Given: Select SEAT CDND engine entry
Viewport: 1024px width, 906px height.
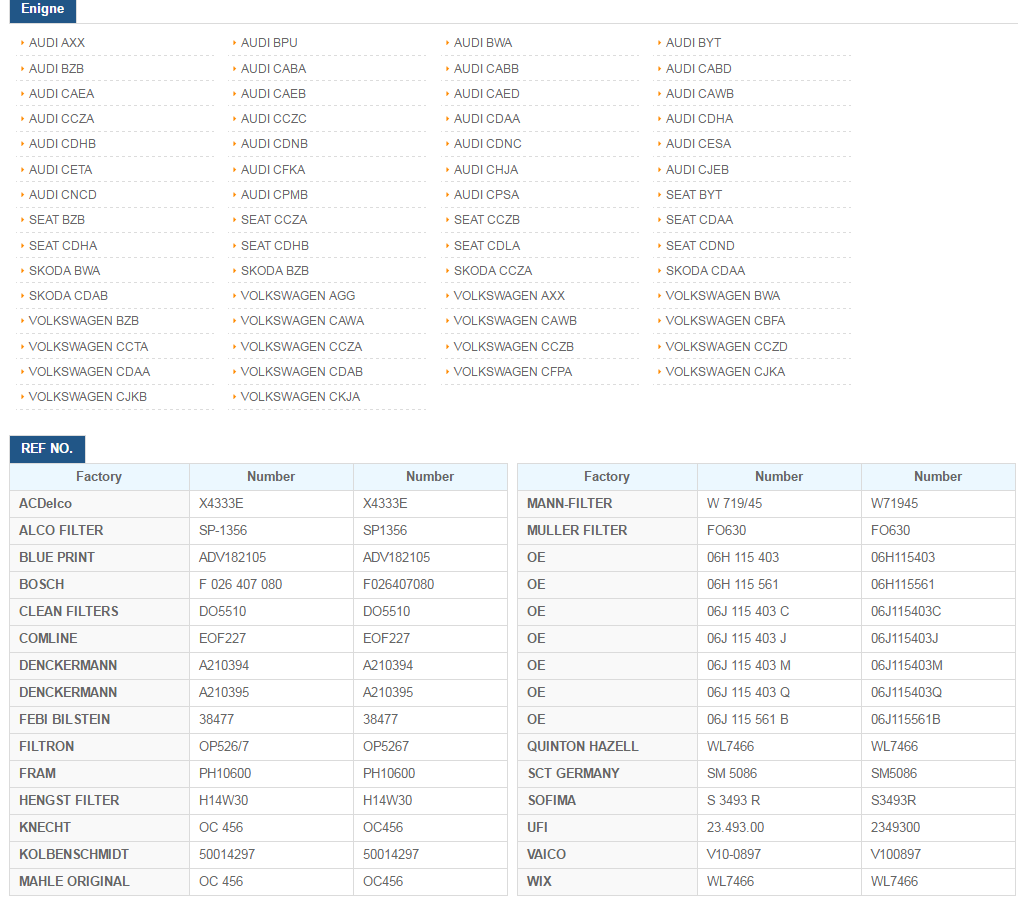Looking at the screenshot, I should pos(700,246).
